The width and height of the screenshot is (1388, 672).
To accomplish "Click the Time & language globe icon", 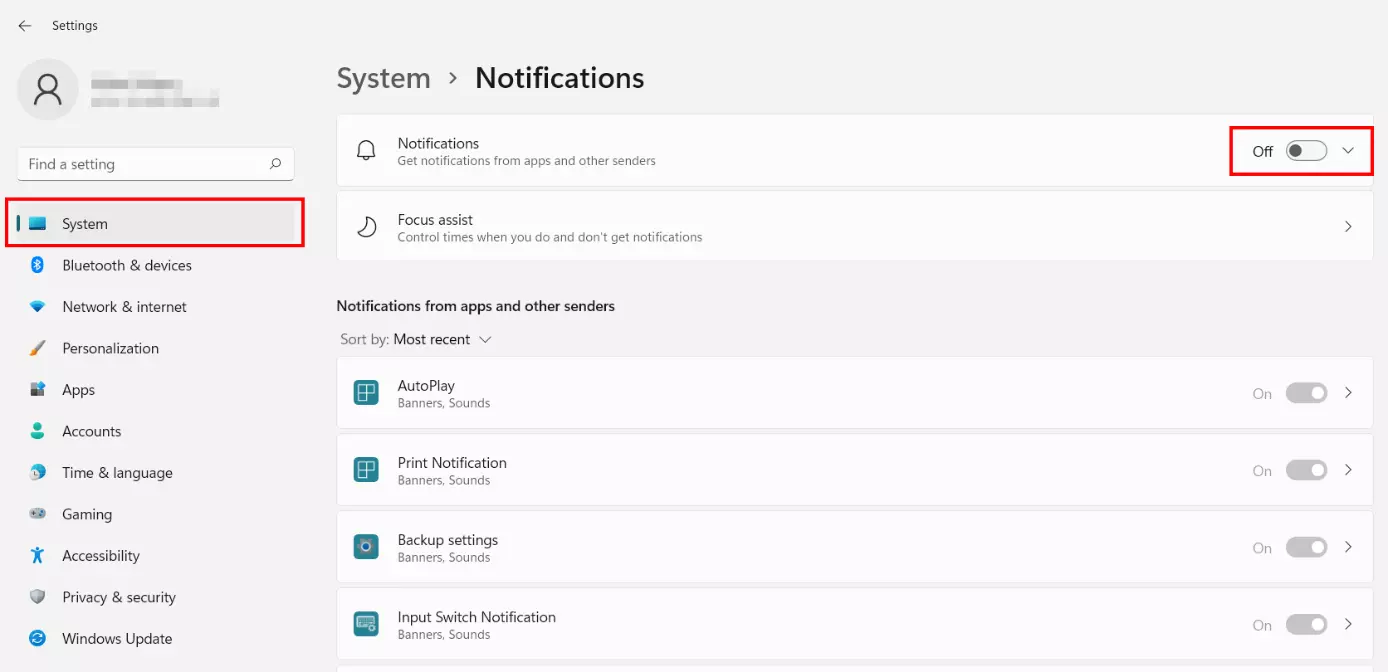I will (x=38, y=472).
